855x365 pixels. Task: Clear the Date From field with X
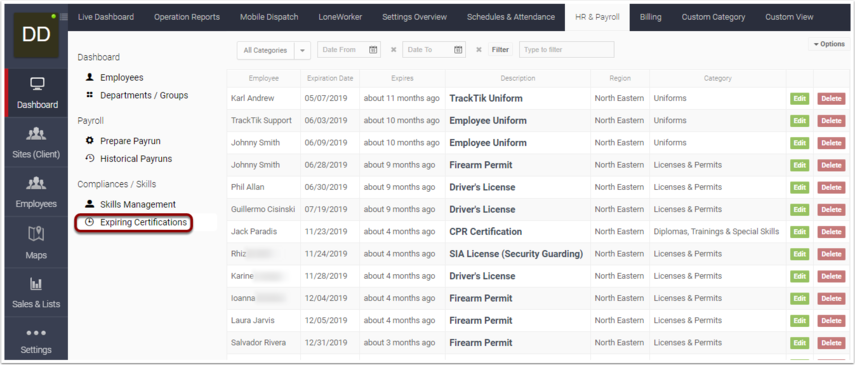tap(393, 50)
